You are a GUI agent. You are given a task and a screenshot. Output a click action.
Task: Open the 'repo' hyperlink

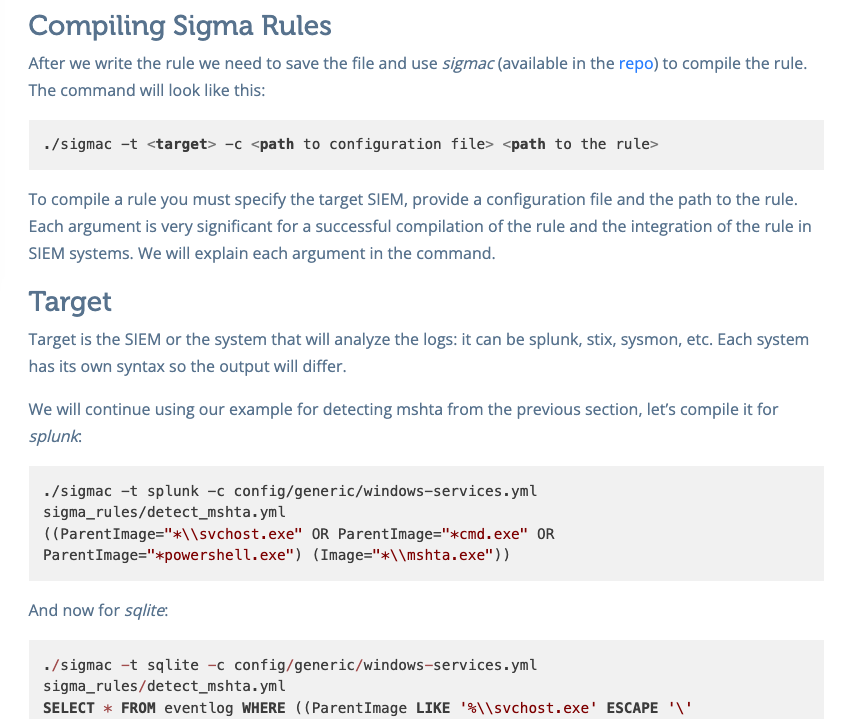click(x=636, y=63)
